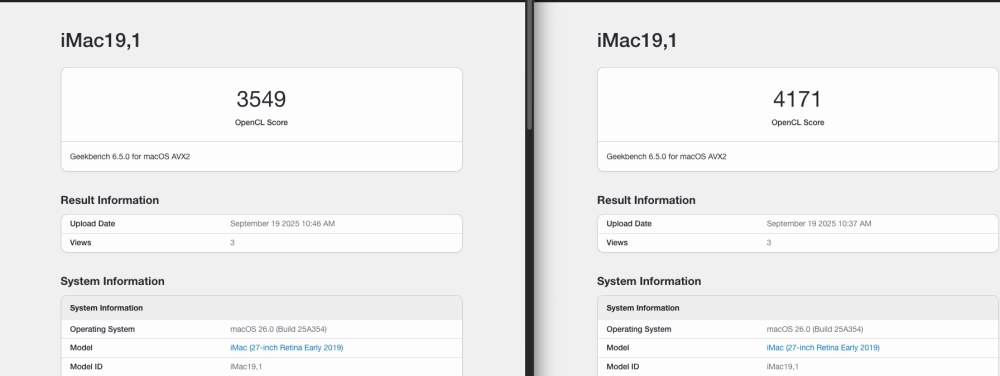This screenshot has width=1000, height=376.
Task: Select upload date 10:46 AM in left window
Action: pyautogui.click(x=283, y=224)
